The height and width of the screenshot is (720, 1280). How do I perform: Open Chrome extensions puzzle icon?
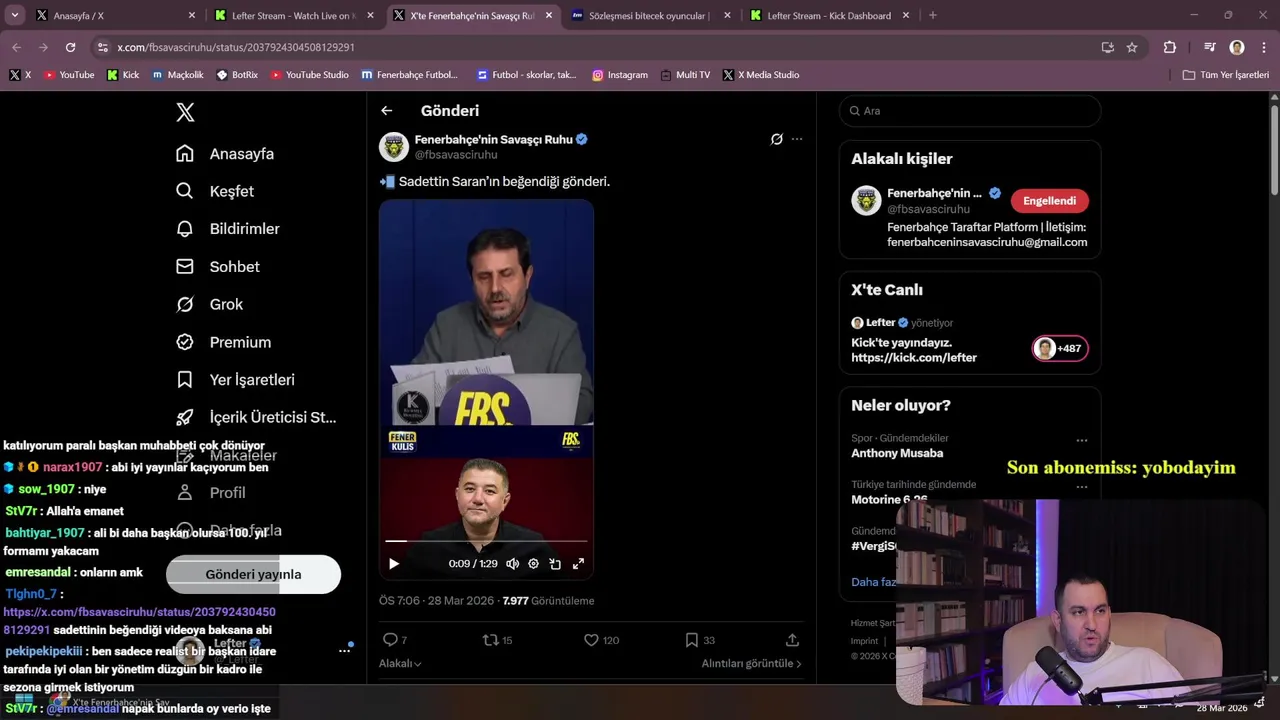(x=1170, y=47)
